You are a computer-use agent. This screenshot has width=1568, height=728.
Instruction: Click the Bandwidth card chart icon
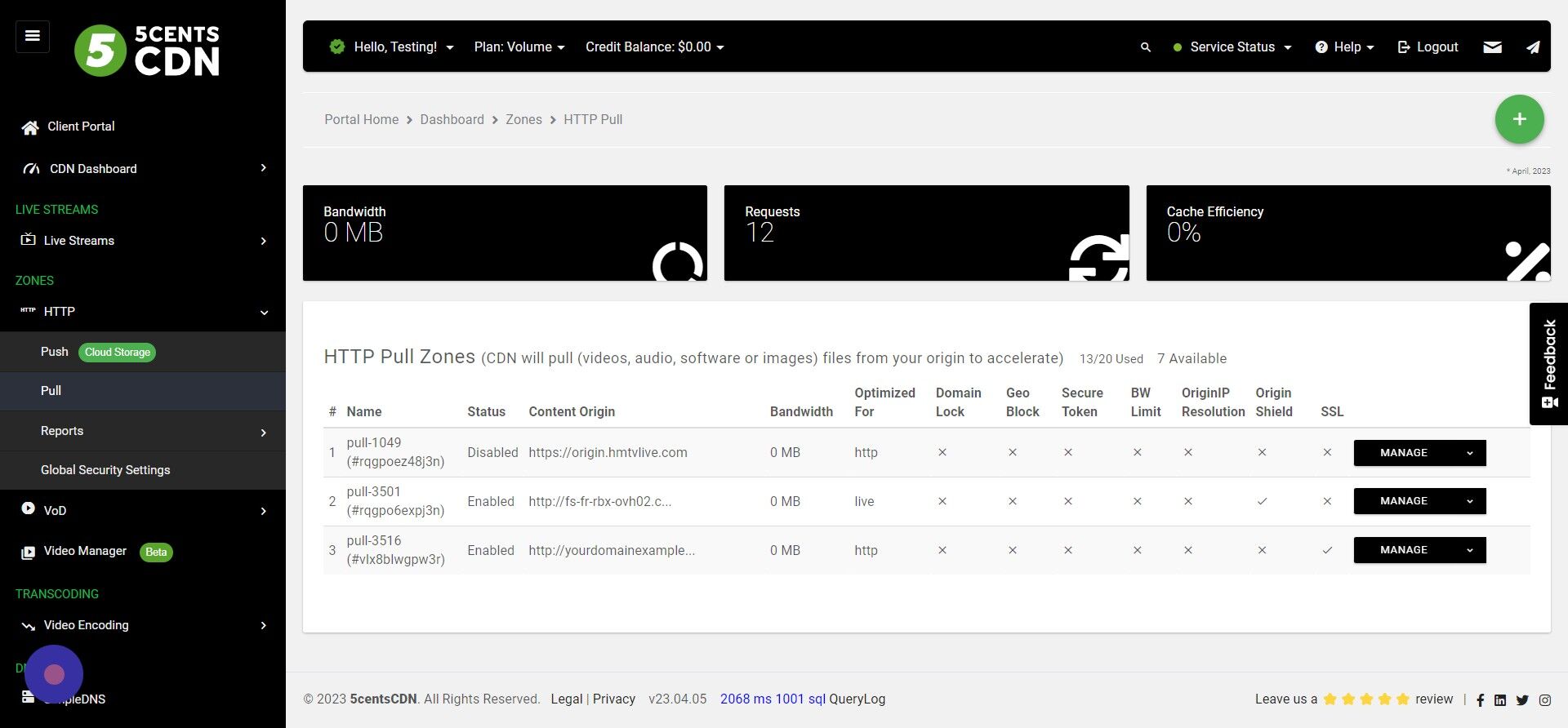point(678,261)
